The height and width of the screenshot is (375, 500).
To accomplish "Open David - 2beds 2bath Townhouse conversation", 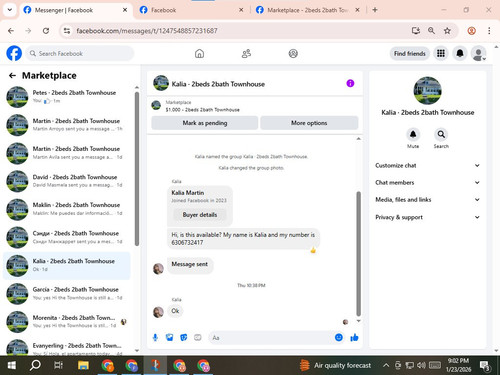I will (67, 181).
